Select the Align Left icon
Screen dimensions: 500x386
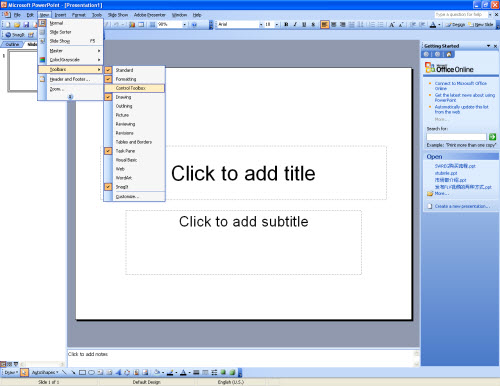coord(324,24)
